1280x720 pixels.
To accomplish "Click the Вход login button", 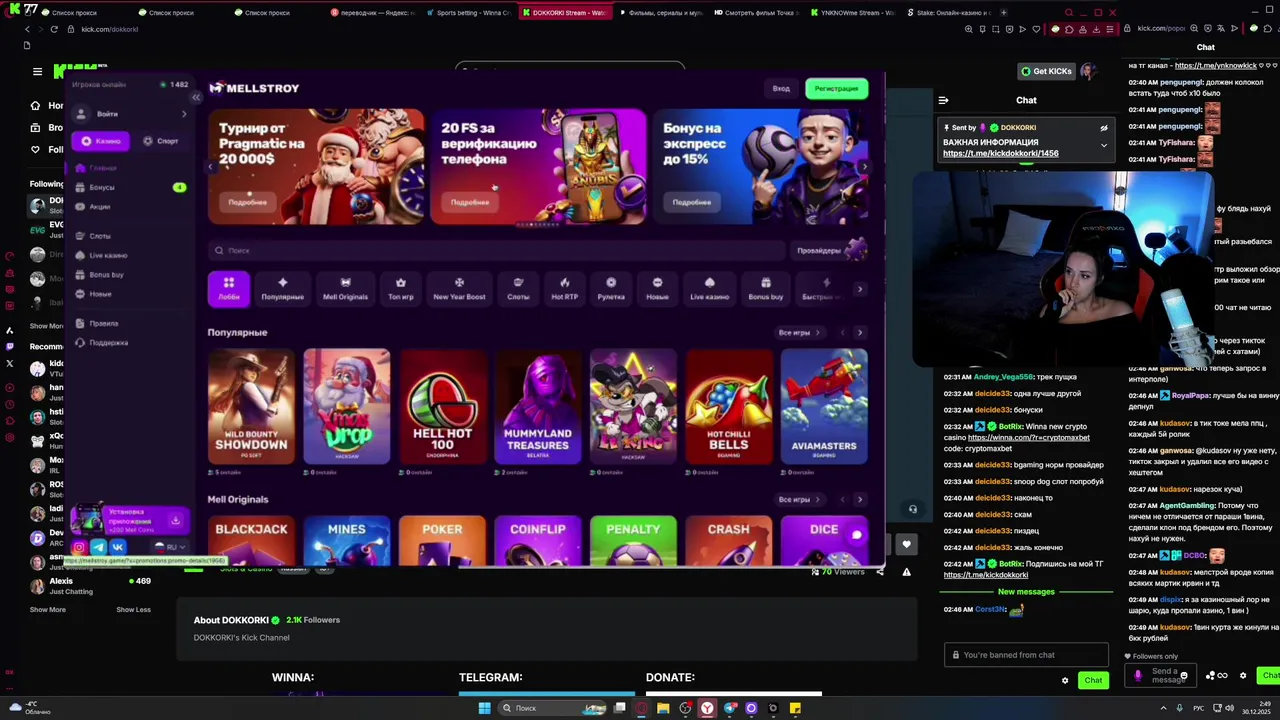I will (781, 89).
